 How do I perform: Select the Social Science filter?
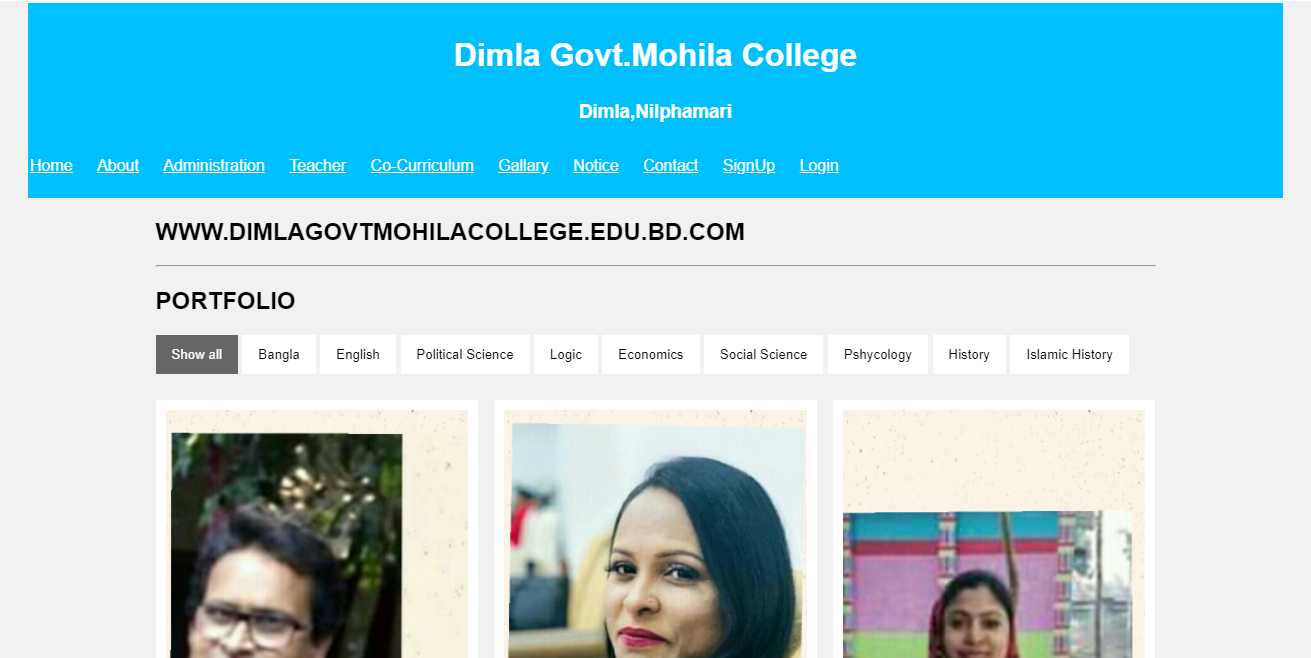(764, 354)
